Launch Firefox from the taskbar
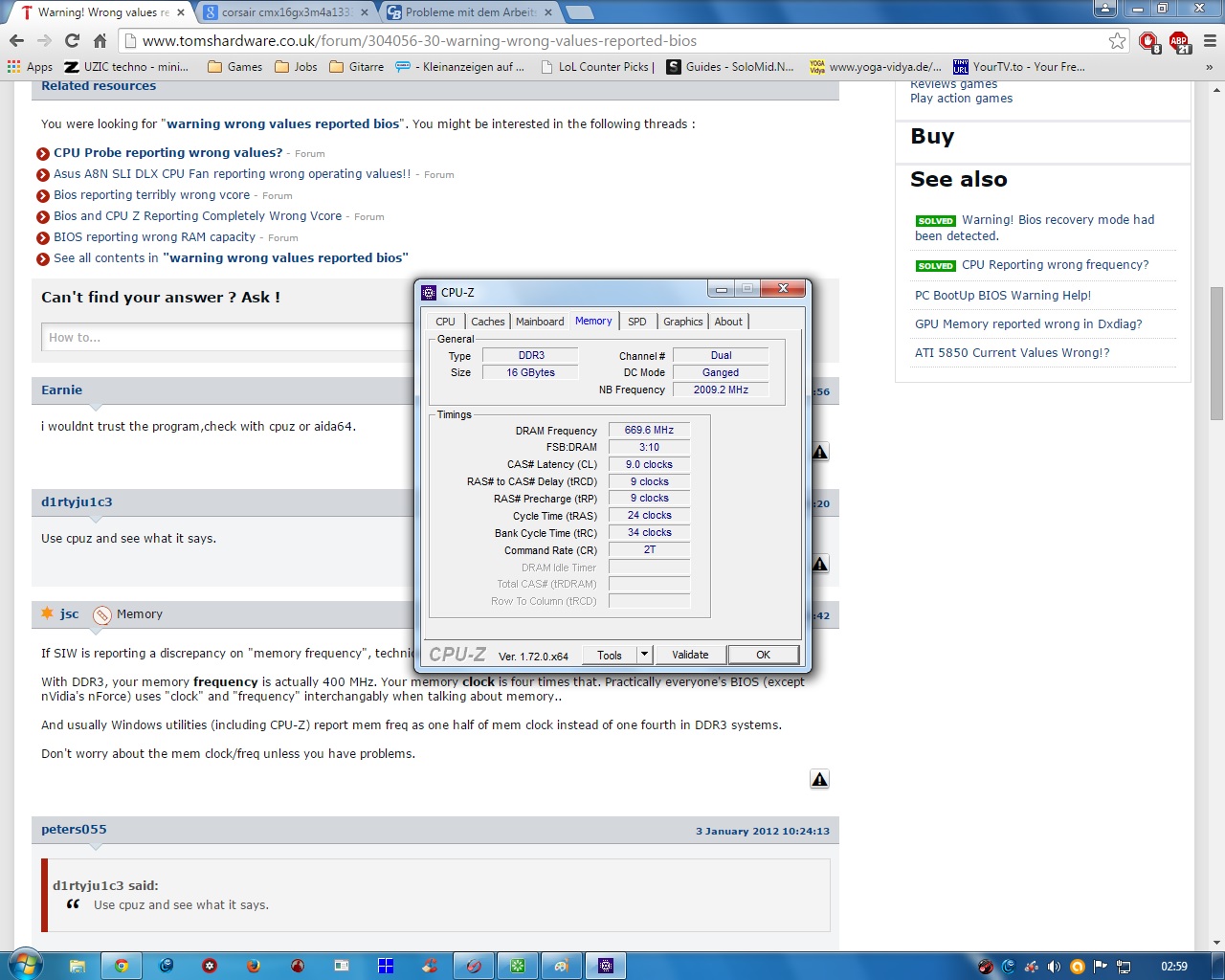The width and height of the screenshot is (1225, 980). pos(254,966)
